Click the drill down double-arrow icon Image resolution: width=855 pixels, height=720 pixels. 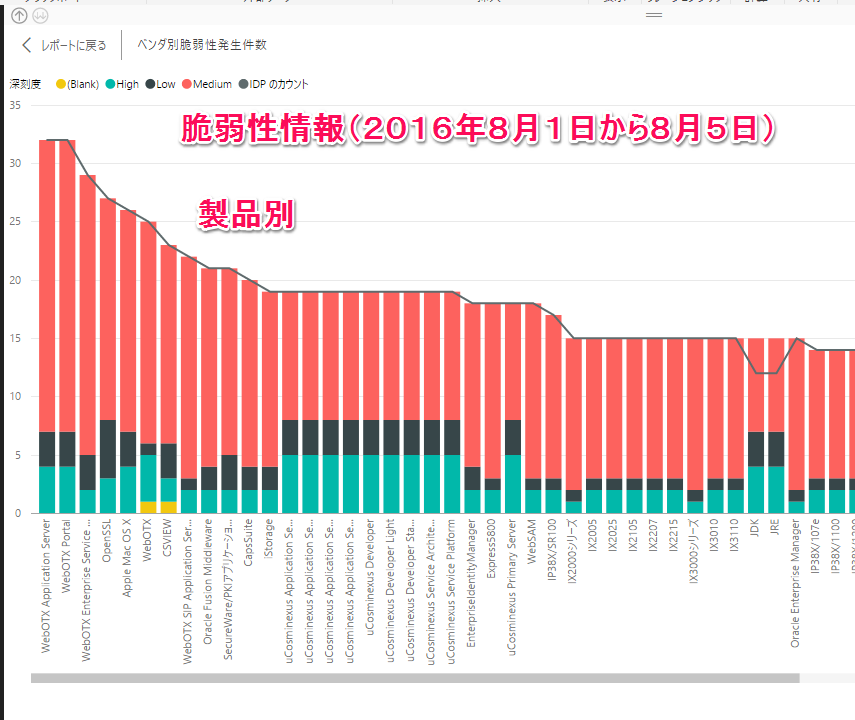[x=40, y=16]
